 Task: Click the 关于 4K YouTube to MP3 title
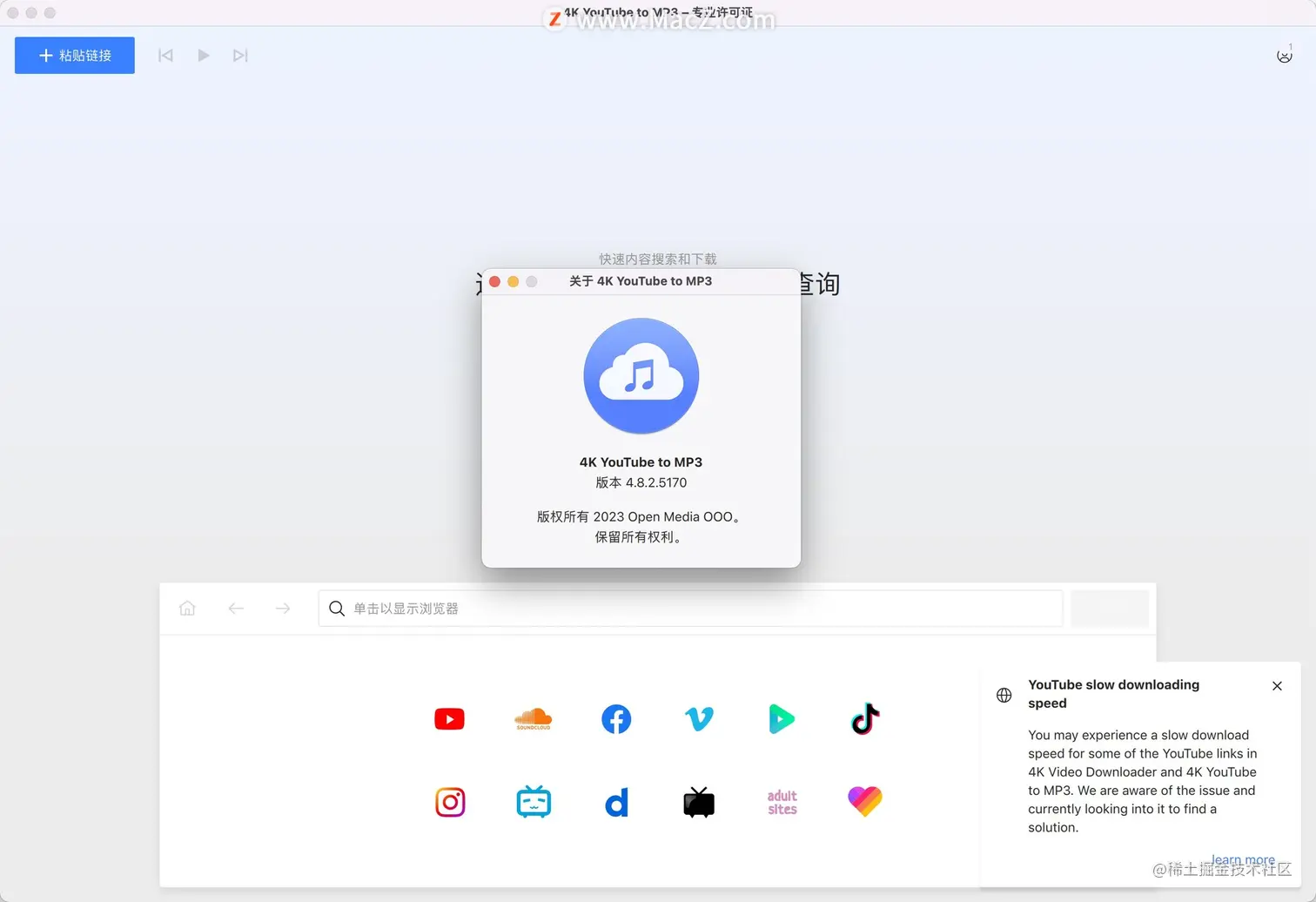click(641, 281)
